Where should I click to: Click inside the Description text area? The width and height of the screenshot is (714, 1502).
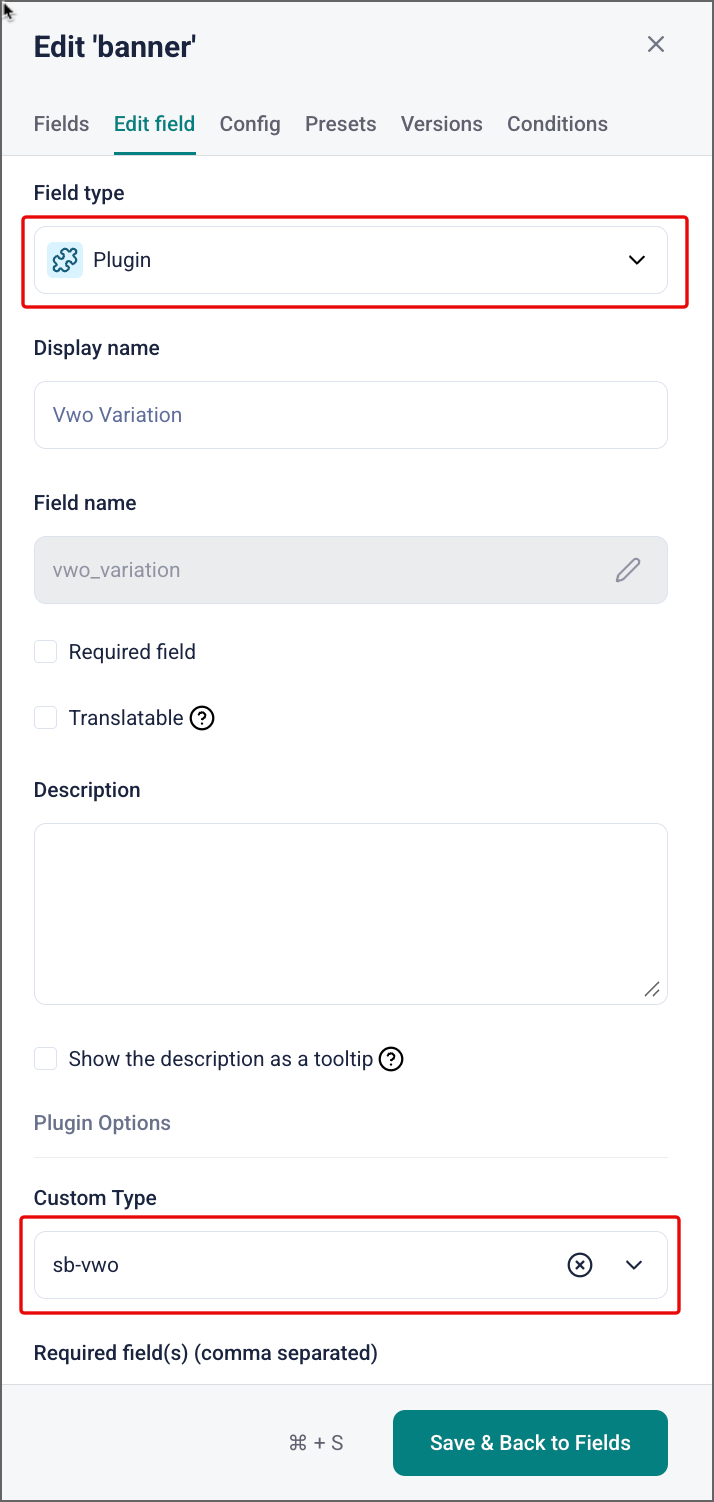coord(351,914)
